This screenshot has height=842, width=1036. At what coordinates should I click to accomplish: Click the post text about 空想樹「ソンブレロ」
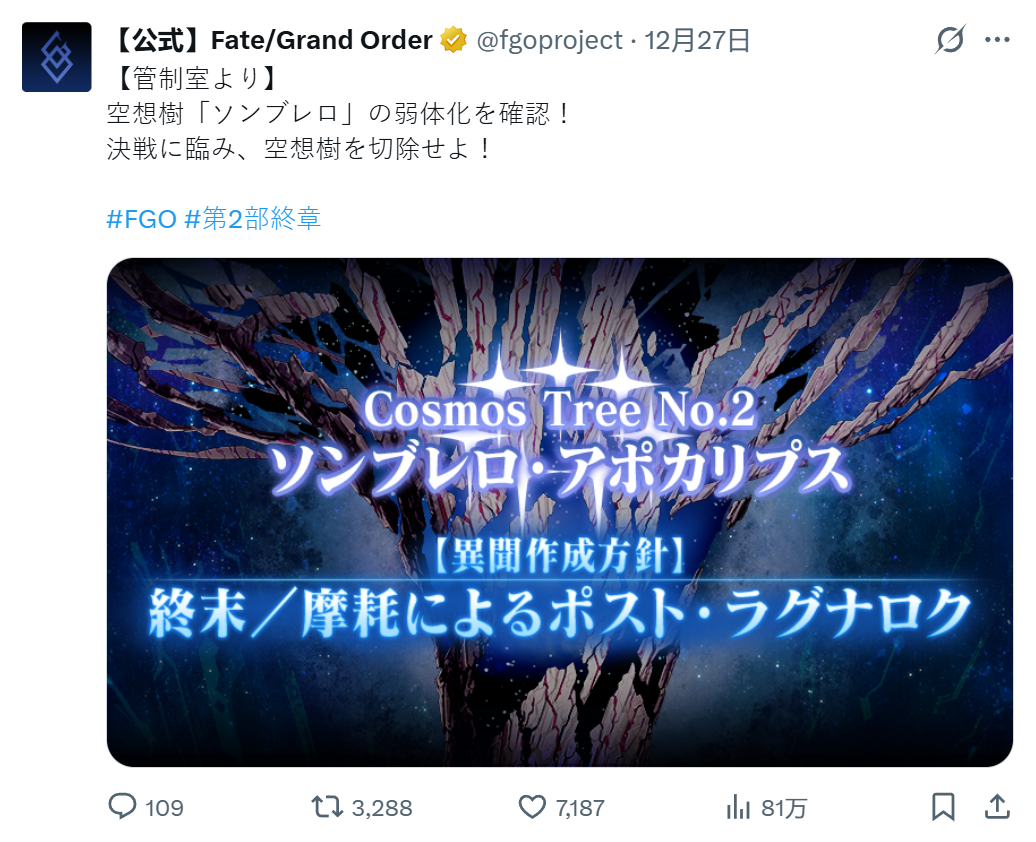pos(337,114)
